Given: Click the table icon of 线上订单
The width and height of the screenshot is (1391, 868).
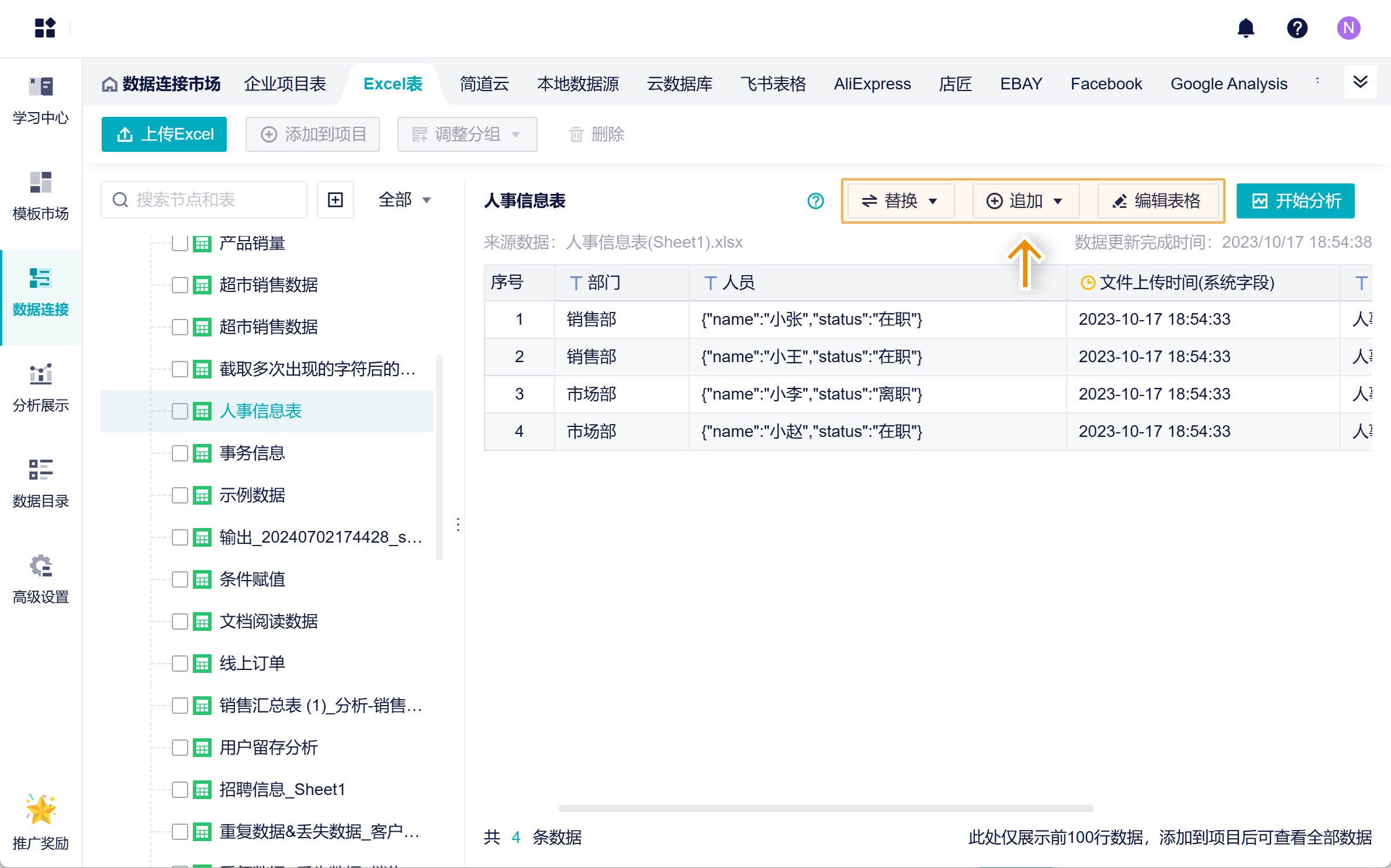Looking at the screenshot, I should tap(202, 664).
